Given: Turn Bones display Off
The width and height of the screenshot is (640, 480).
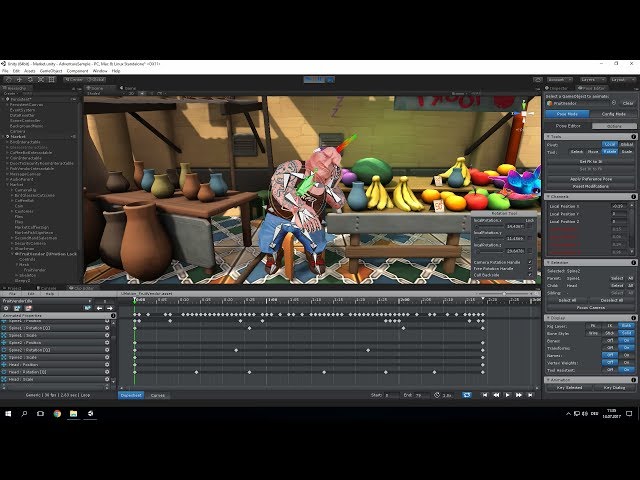Looking at the screenshot, I should (x=610, y=340).
